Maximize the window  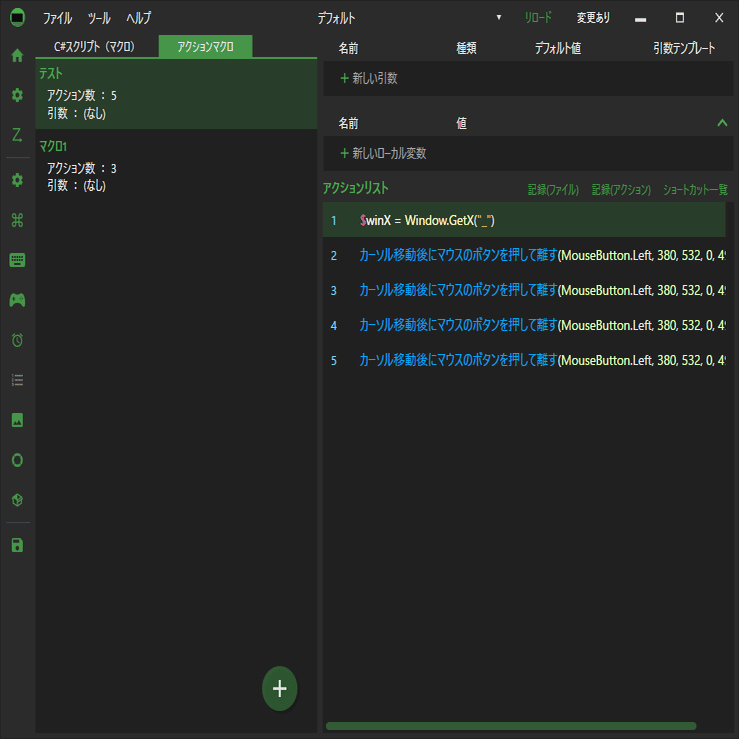click(680, 18)
